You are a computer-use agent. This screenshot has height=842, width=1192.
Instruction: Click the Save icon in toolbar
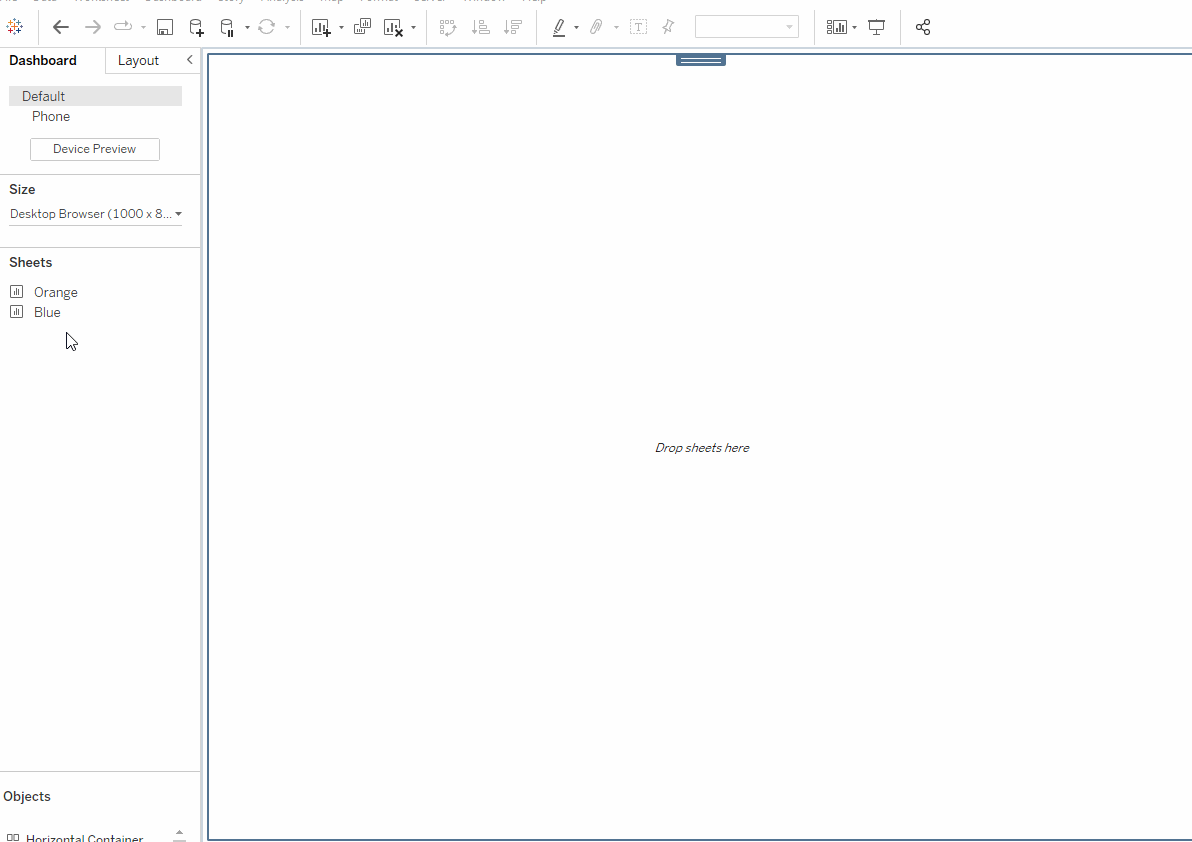click(x=165, y=27)
